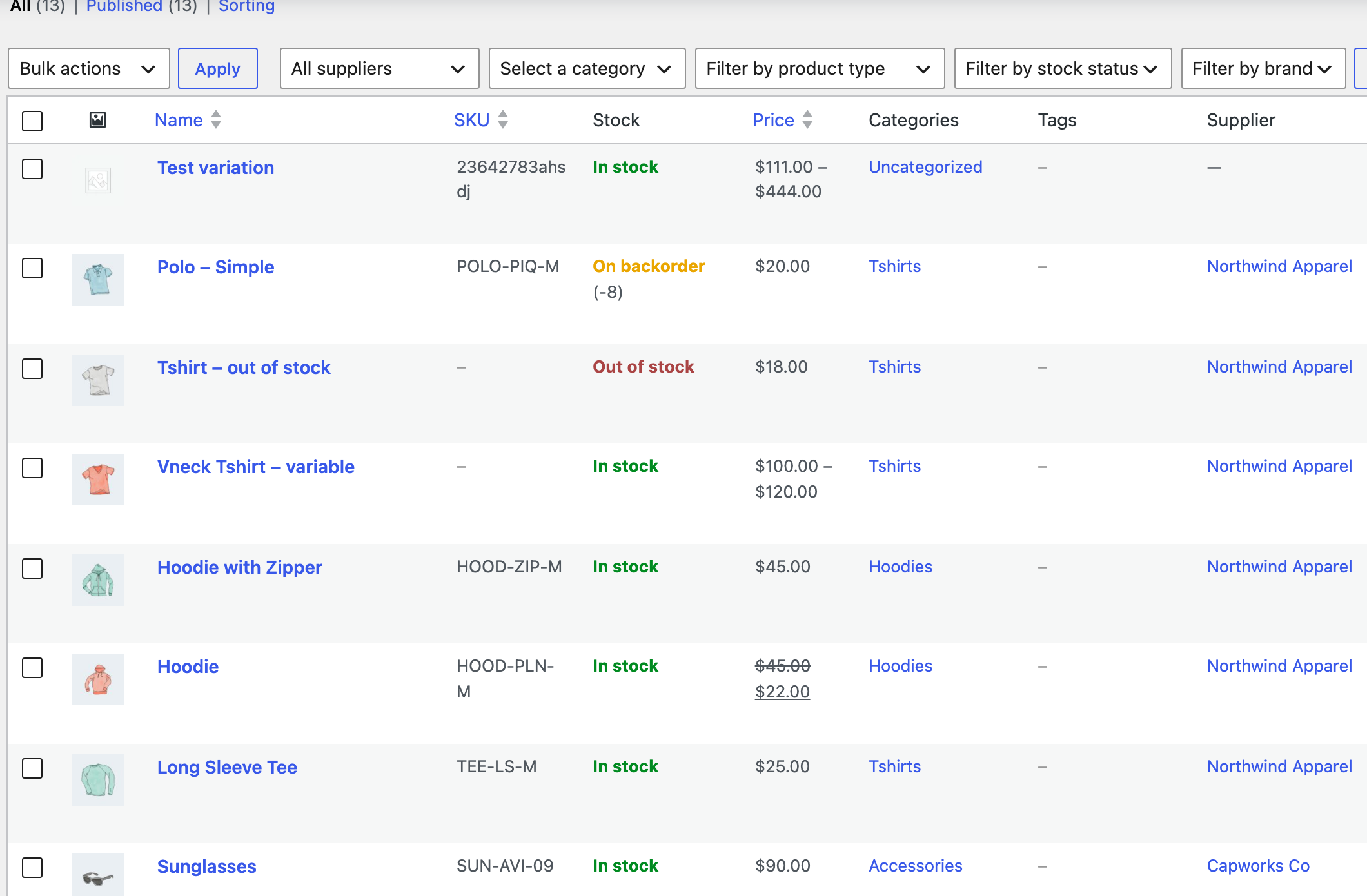The image size is (1367, 896).
Task: Open Vneck Tshirt – variable product
Action: pos(256,467)
